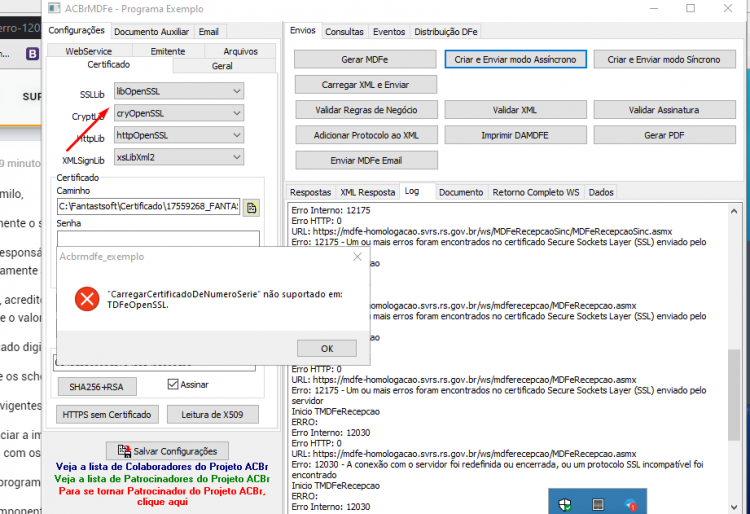The width and height of the screenshot is (750, 514).
Task: Close the Acbrmdfe_exemplo error dialog
Action: click(x=357, y=257)
